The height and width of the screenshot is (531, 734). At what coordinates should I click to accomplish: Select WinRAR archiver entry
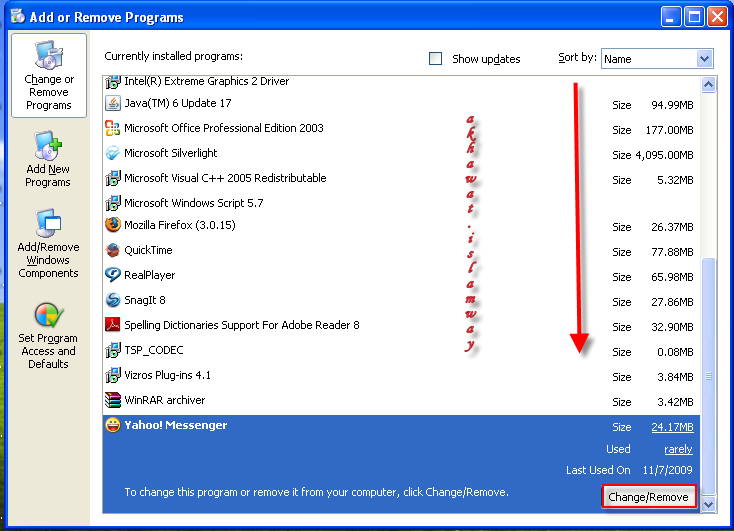pos(401,400)
